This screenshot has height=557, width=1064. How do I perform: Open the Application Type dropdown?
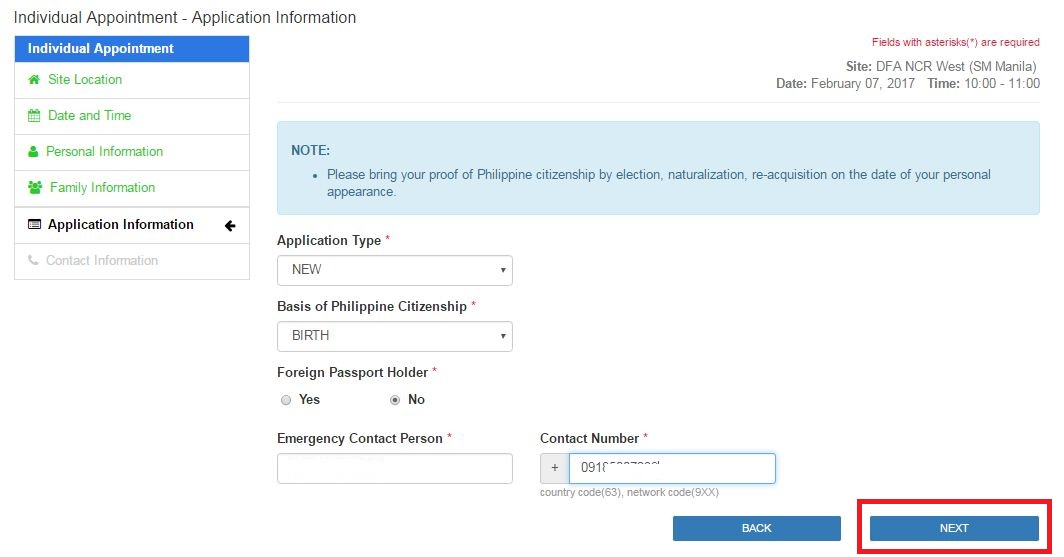[394, 270]
